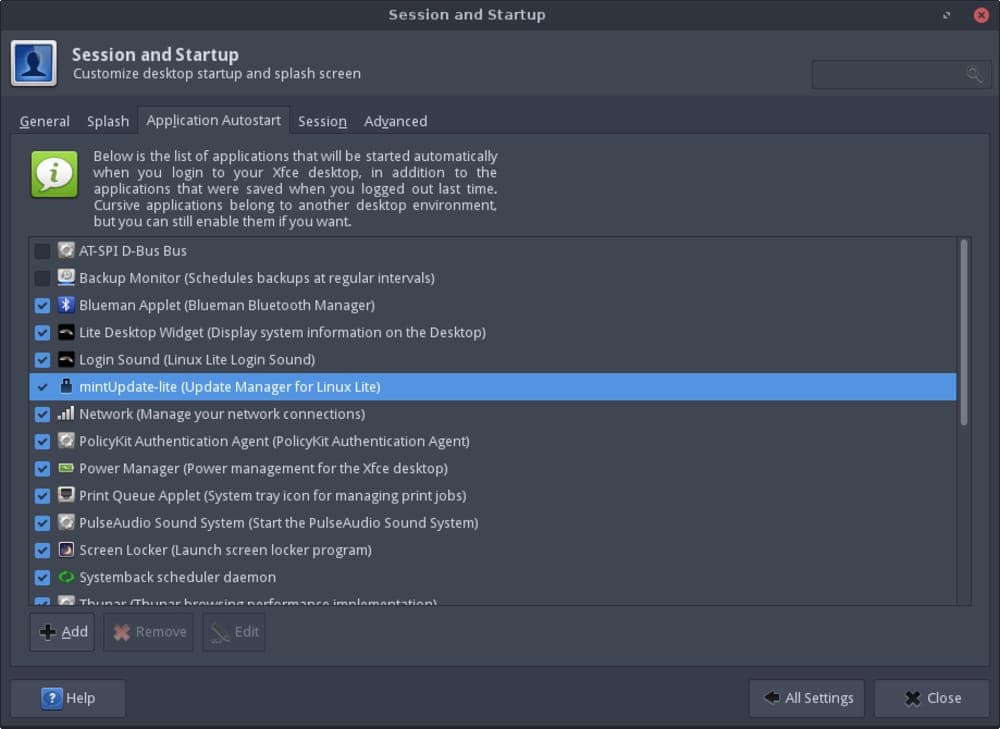Select "Login Sound (Linux Lite Login Sound)"

[x=197, y=360]
